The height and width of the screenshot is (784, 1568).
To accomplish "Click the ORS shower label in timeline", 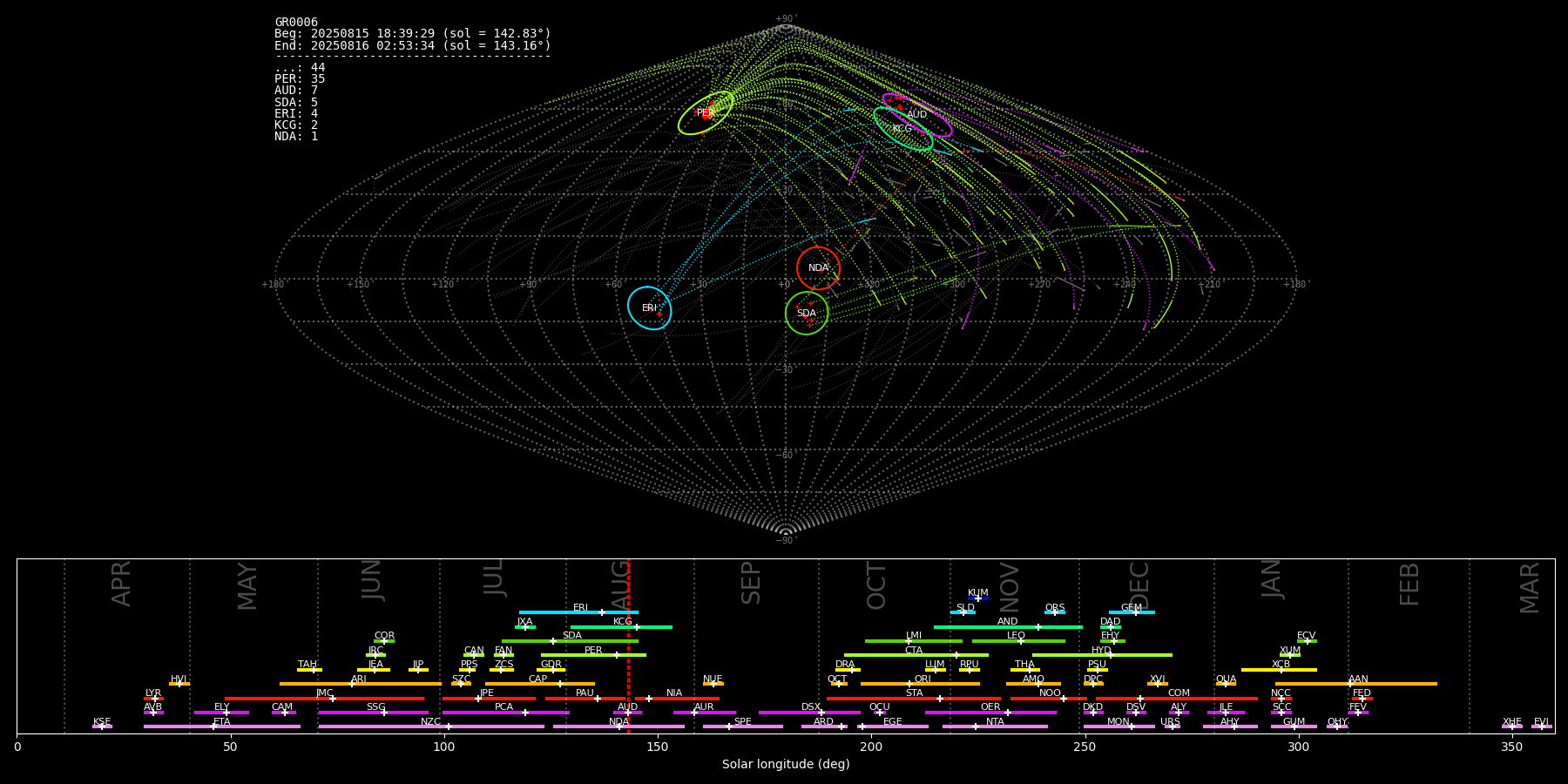I will [x=1055, y=608].
